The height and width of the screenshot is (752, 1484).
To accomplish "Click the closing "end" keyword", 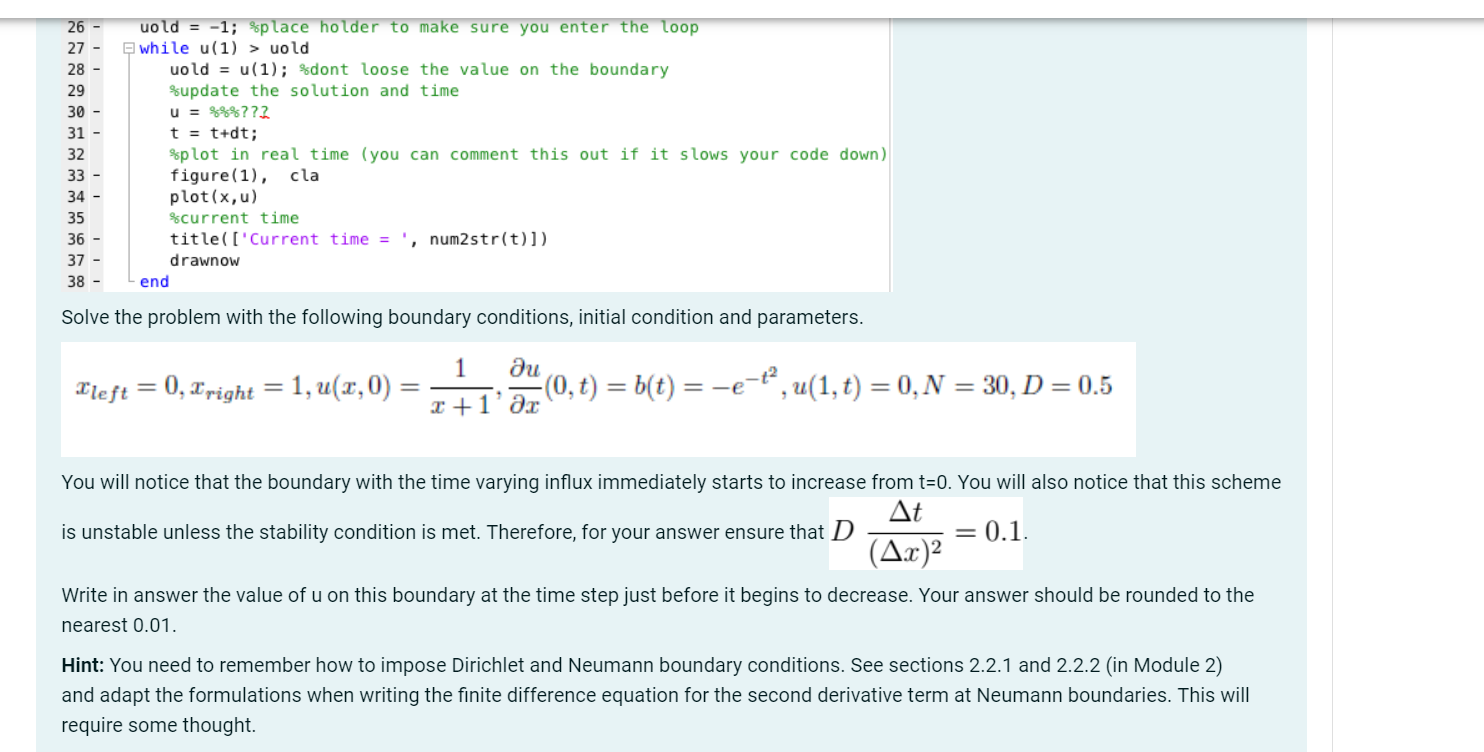I will coord(154,282).
